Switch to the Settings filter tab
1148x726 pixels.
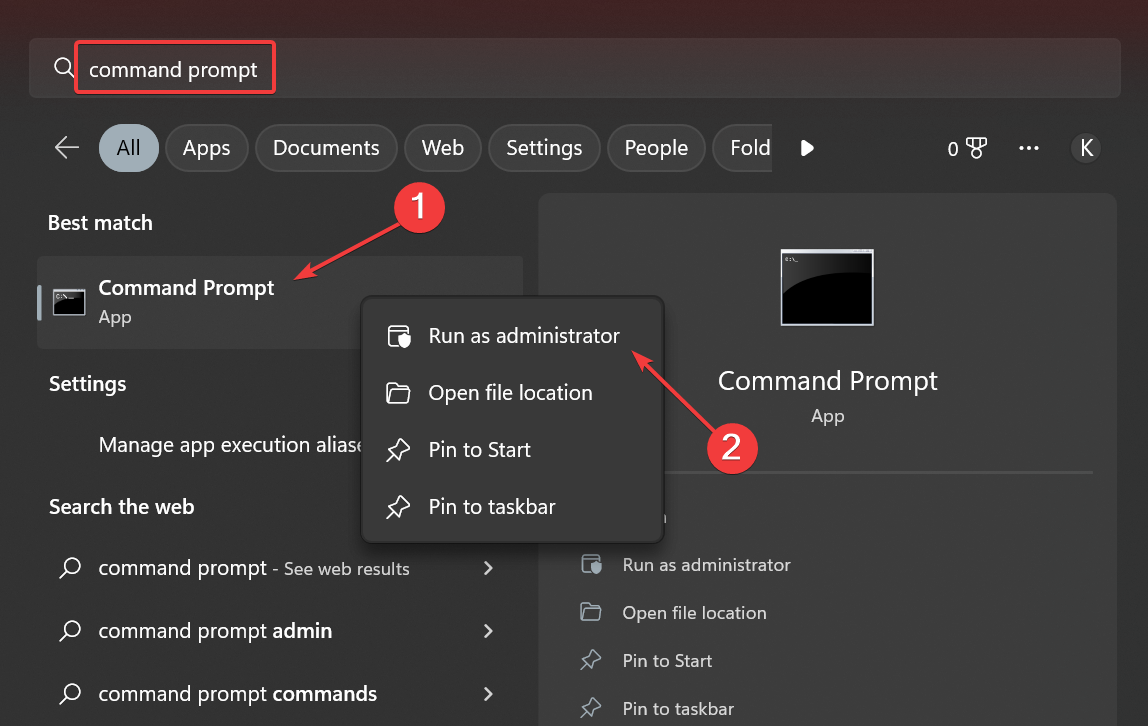click(x=544, y=148)
